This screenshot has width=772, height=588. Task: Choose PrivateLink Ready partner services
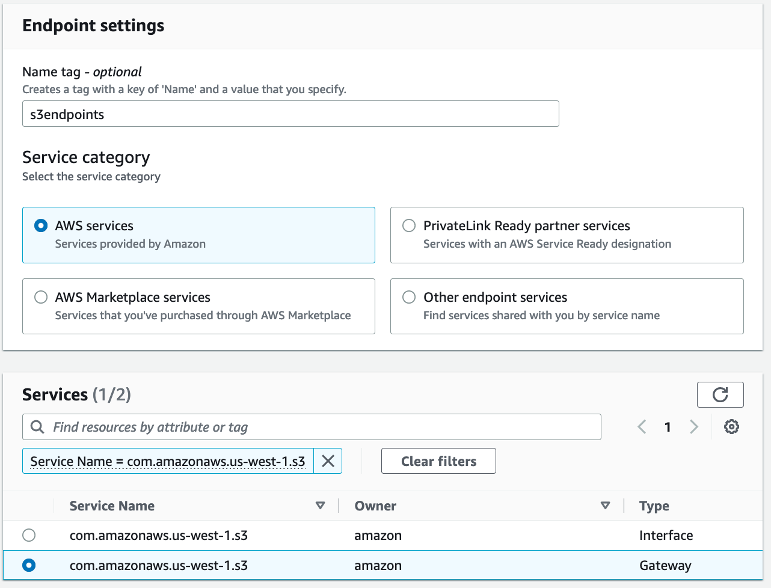tap(409, 226)
